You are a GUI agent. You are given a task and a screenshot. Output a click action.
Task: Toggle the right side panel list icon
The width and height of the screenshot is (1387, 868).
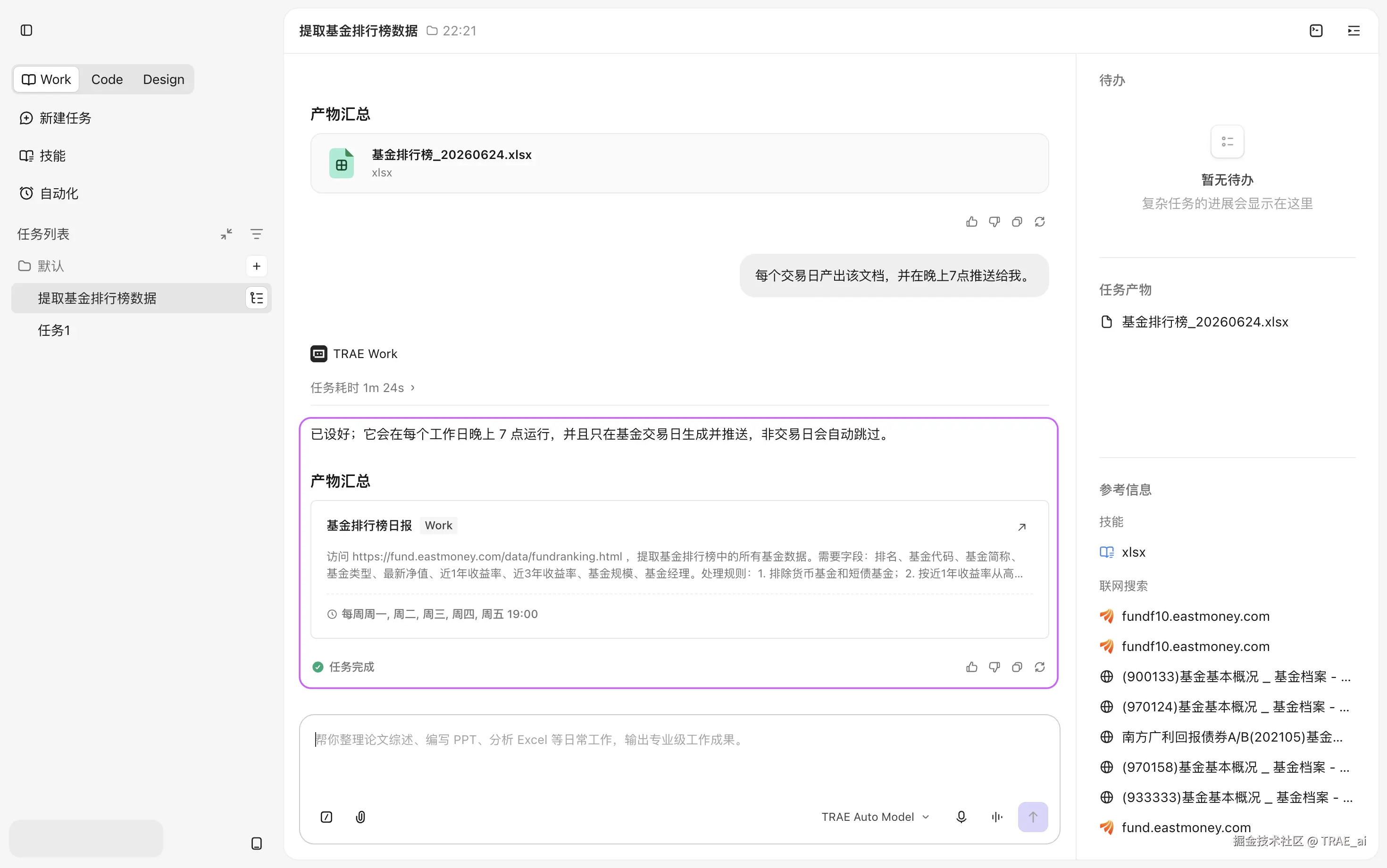point(1354,30)
